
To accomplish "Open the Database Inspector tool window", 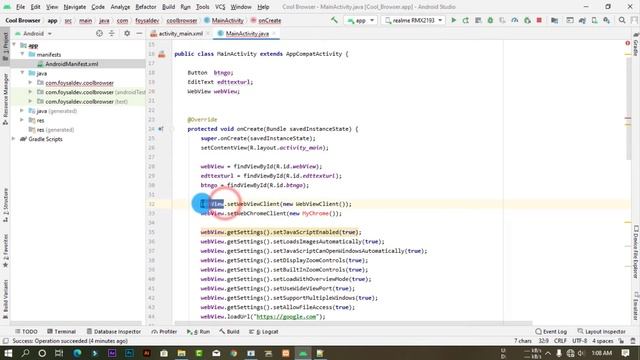I will 113,331.
